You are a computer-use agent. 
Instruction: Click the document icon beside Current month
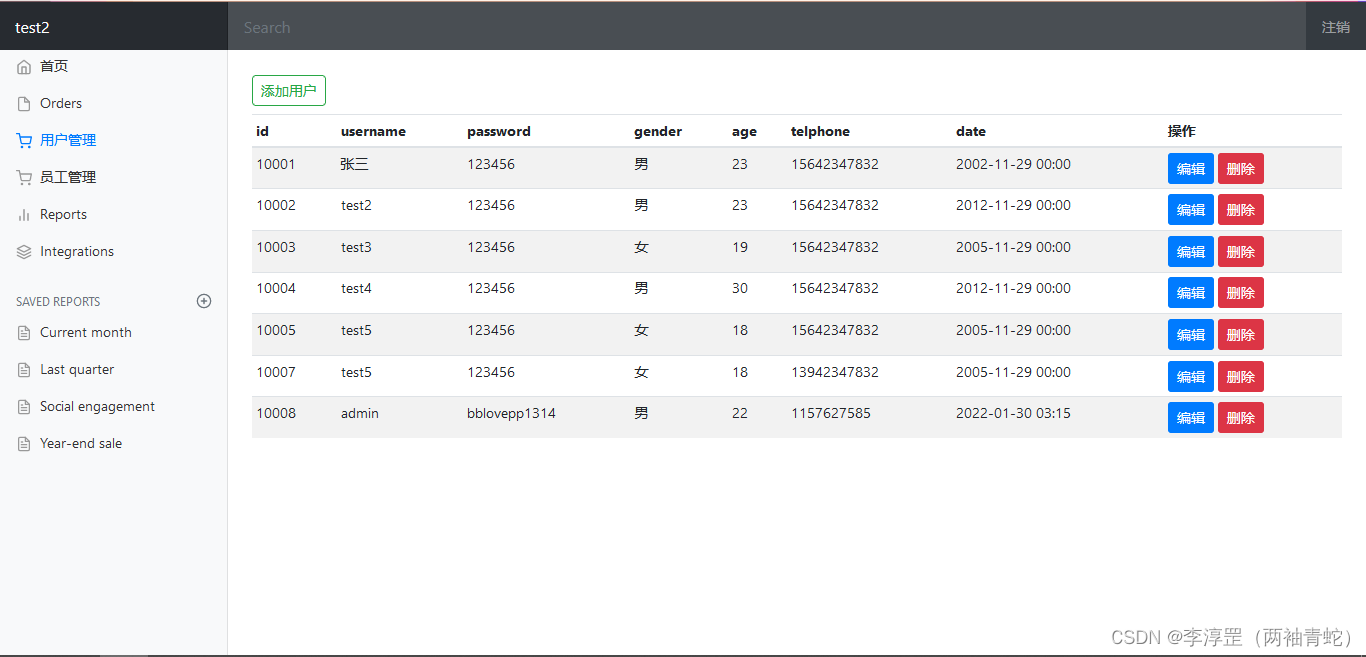click(24, 333)
